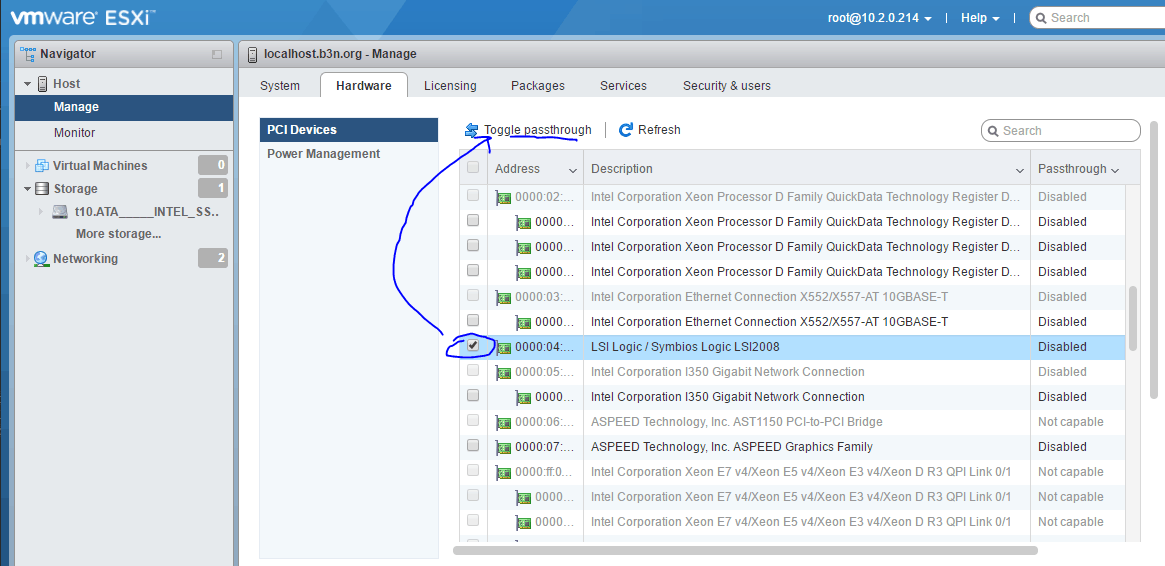Screen dimensions: 1165x566
Task: Click magnifier icon in PCI devices search
Action: [x=993, y=131]
